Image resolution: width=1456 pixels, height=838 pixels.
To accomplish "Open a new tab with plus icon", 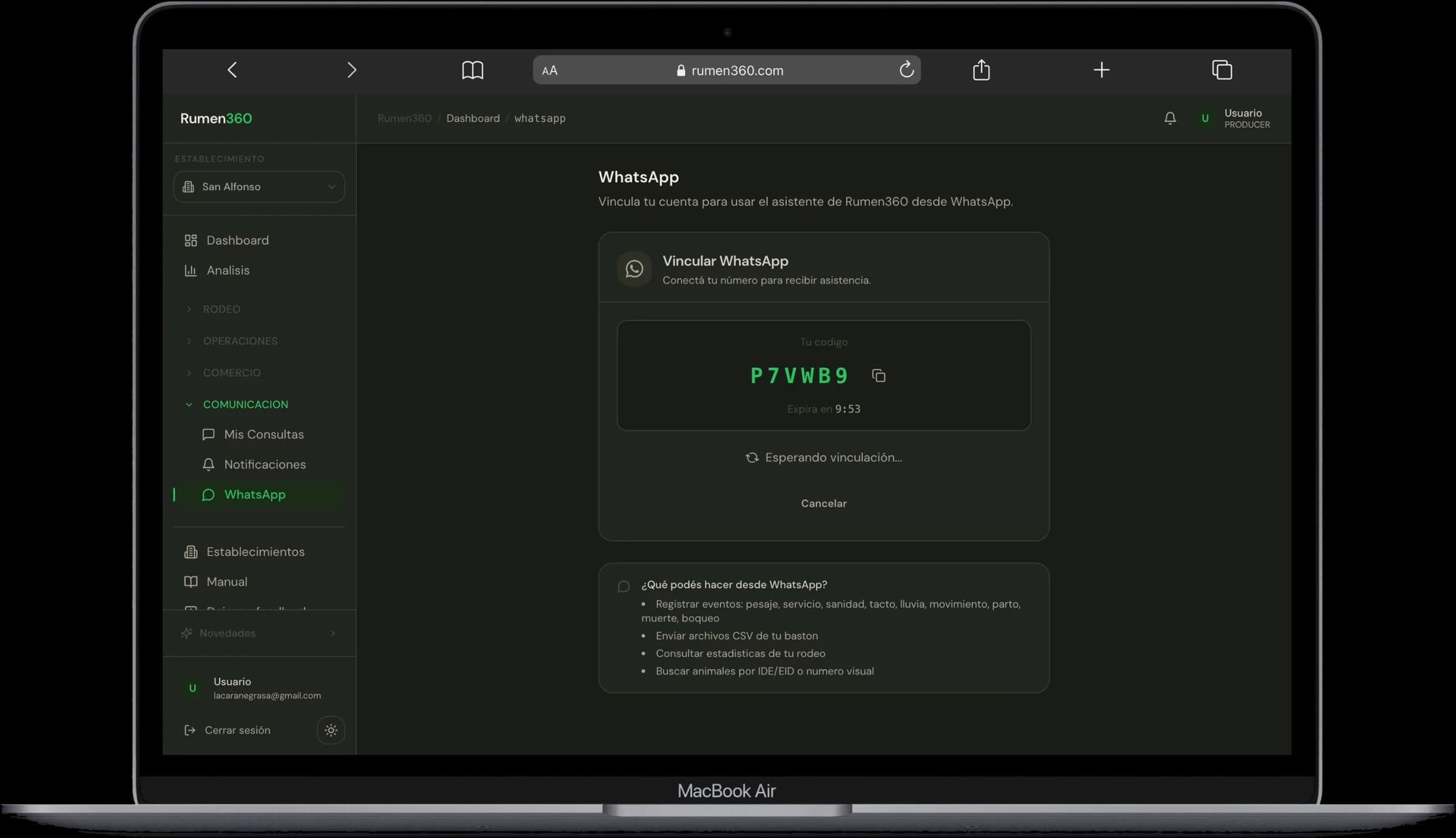I will point(1102,70).
